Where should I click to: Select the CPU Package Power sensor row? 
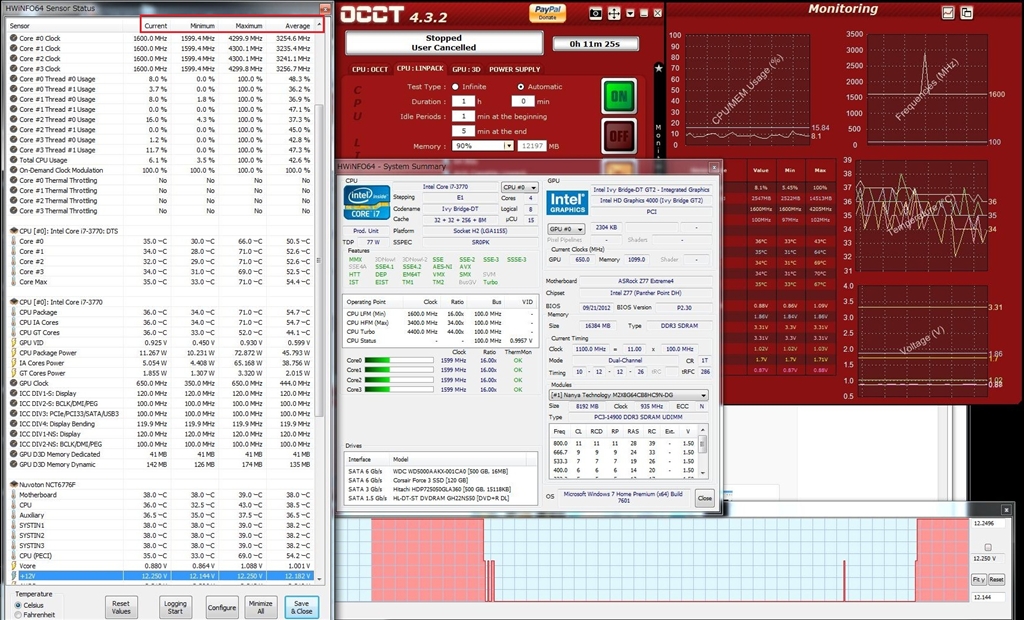(163, 353)
